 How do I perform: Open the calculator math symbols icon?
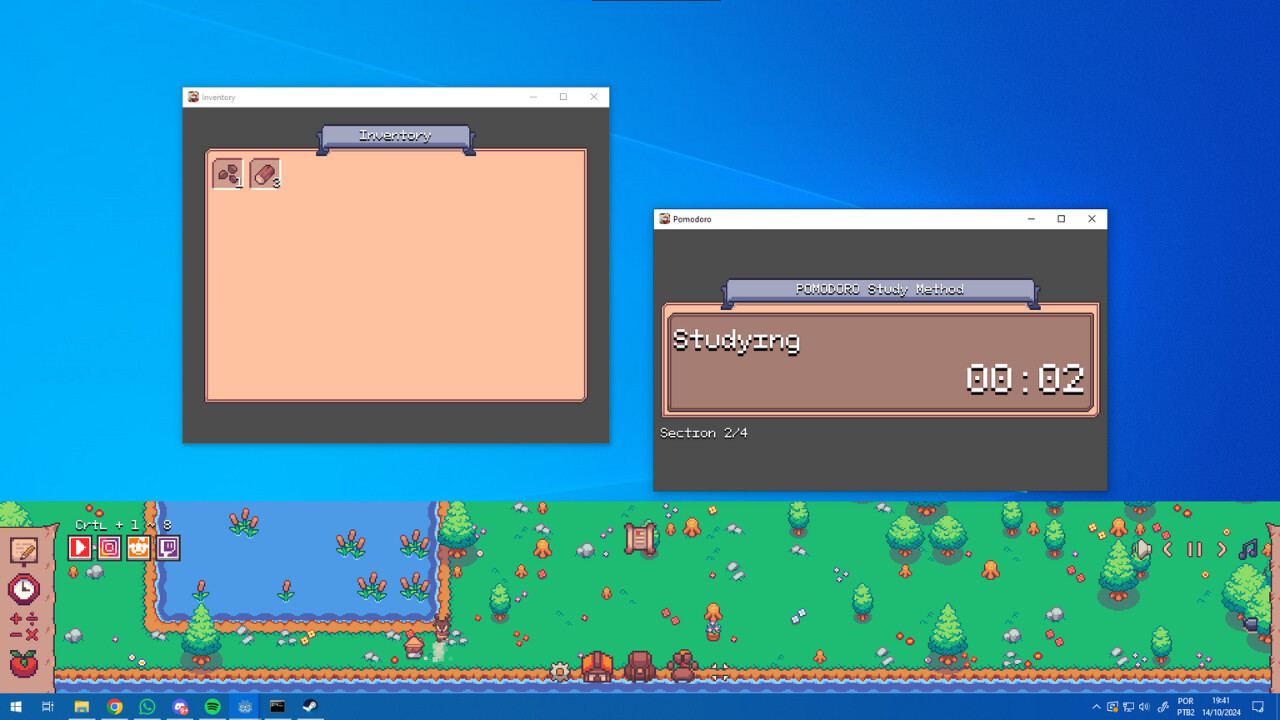click(x=24, y=627)
